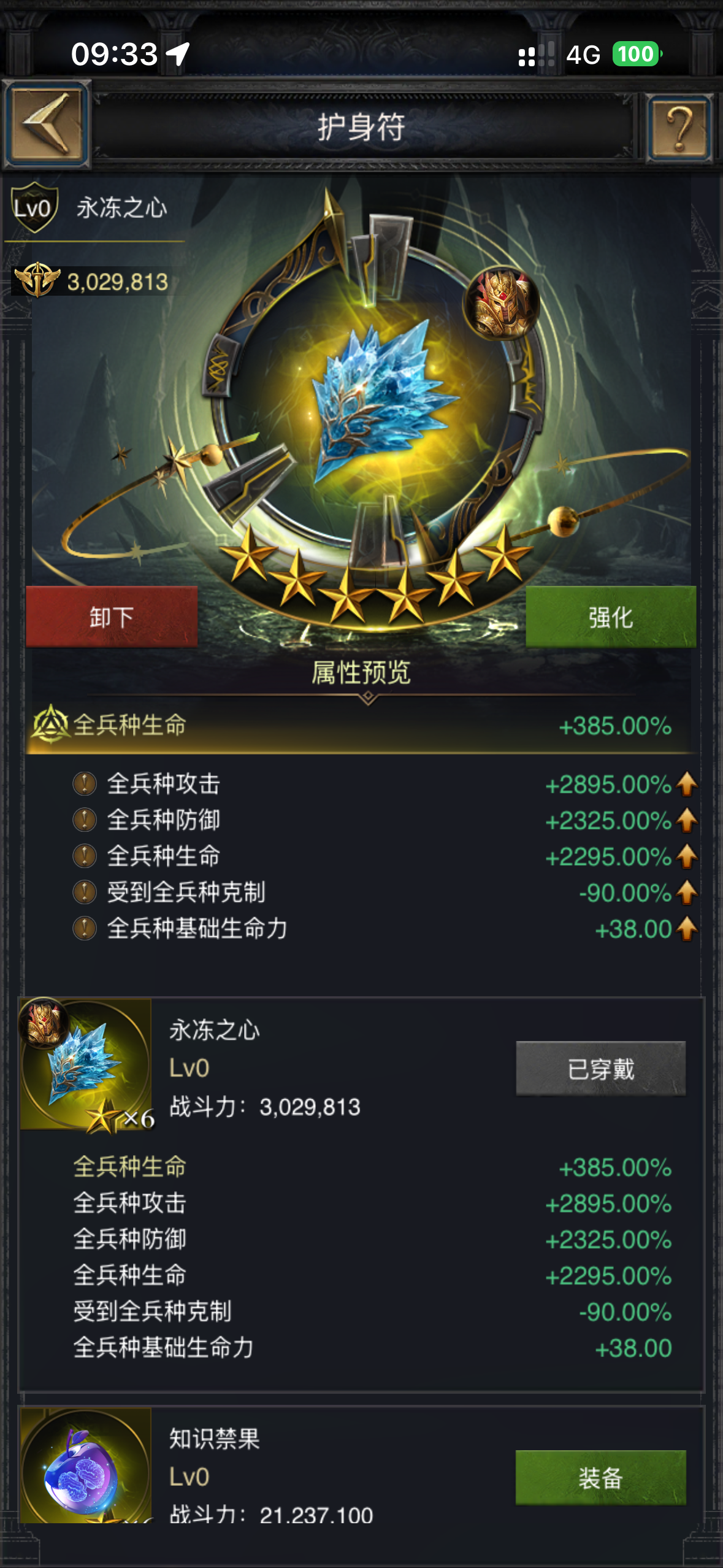Tap the highlighted 全兵种生命 +385.00% row
This screenshot has width=723, height=1568.
[x=361, y=726]
